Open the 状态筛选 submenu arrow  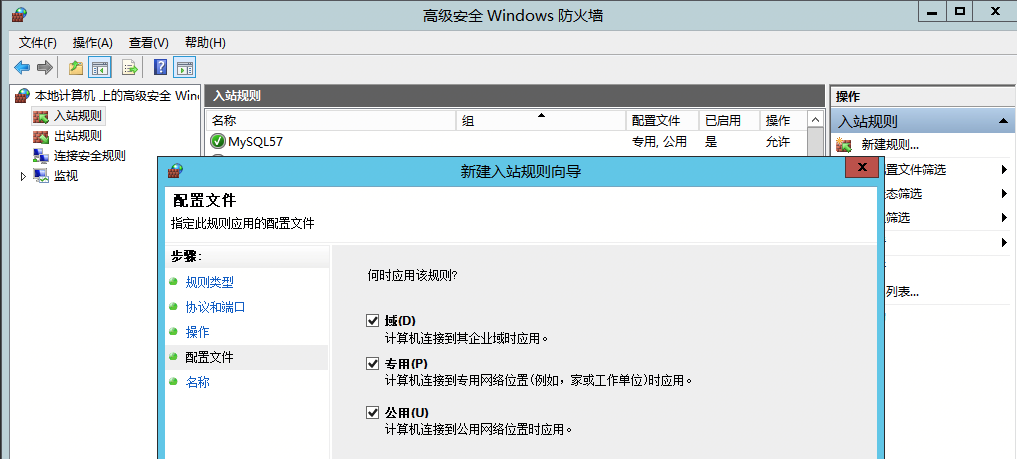pyautogui.click(x=1004, y=194)
